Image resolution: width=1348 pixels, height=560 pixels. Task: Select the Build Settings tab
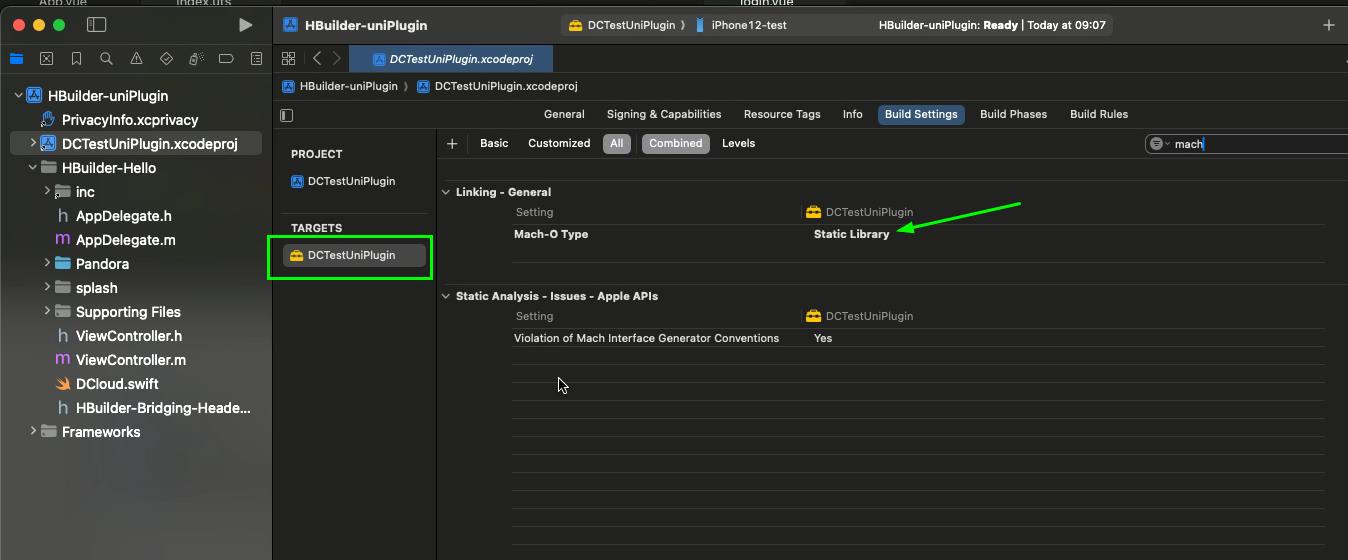[x=921, y=114]
